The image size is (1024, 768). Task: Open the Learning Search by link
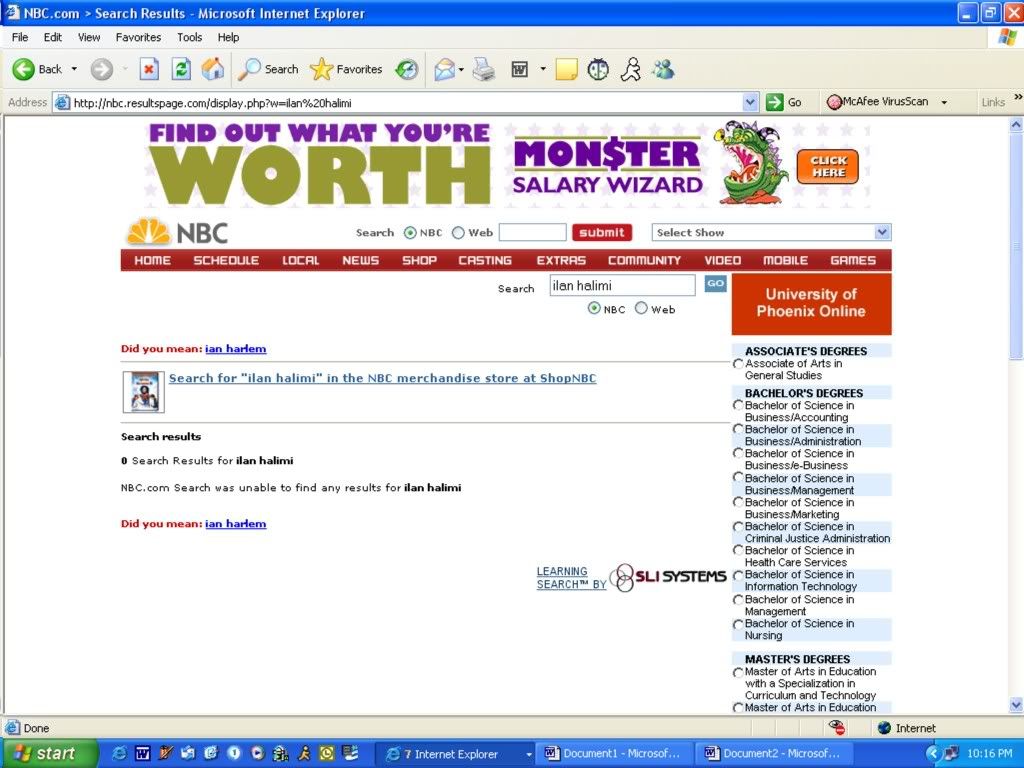click(571, 578)
